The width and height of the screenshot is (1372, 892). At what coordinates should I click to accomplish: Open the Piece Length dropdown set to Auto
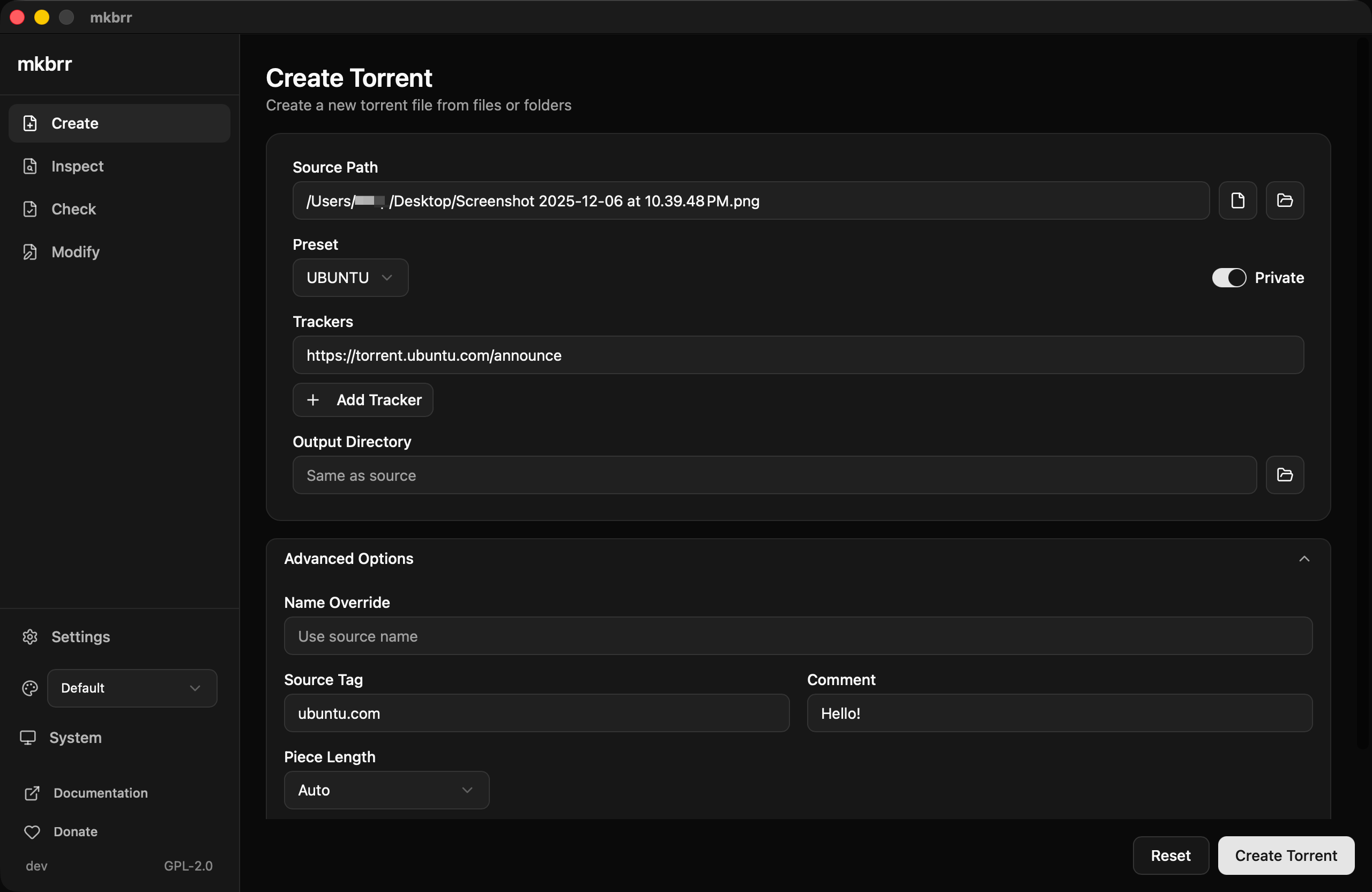[386, 790]
